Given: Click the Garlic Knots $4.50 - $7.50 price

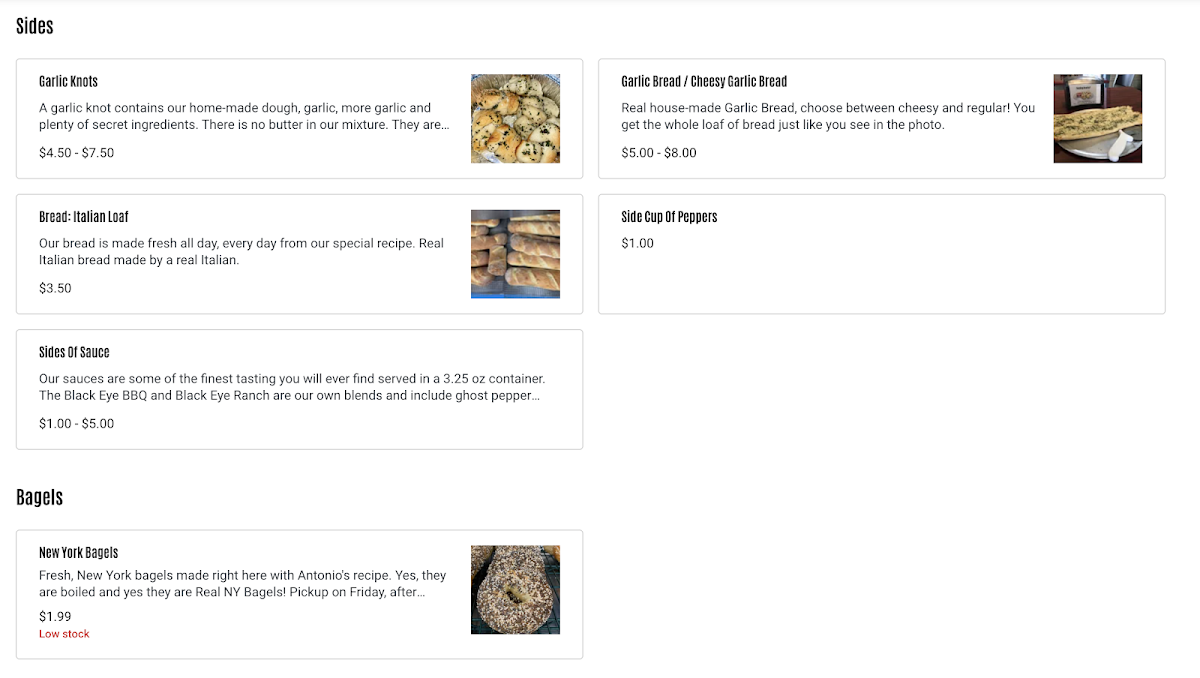Looking at the screenshot, I should [x=76, y=153].
